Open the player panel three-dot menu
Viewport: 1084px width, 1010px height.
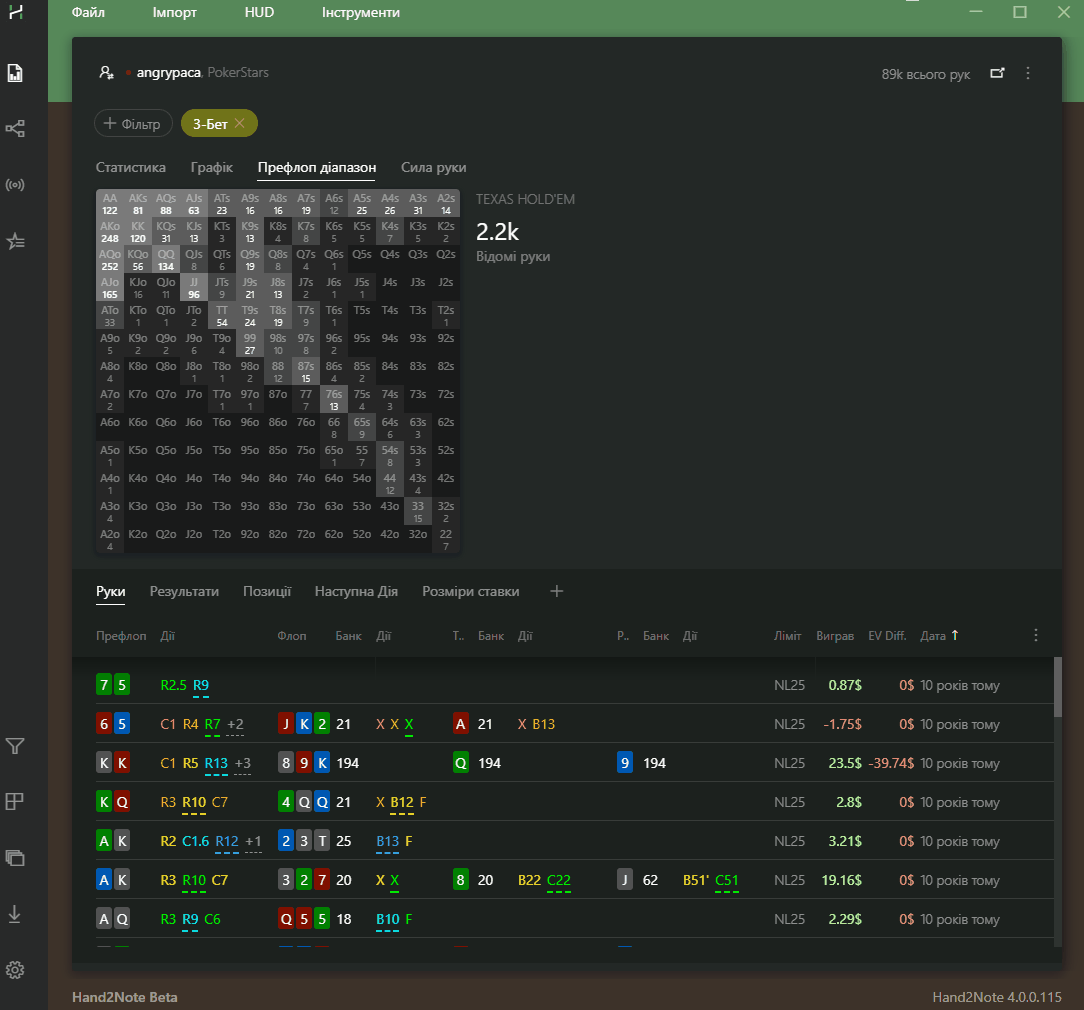point(1028,73)
